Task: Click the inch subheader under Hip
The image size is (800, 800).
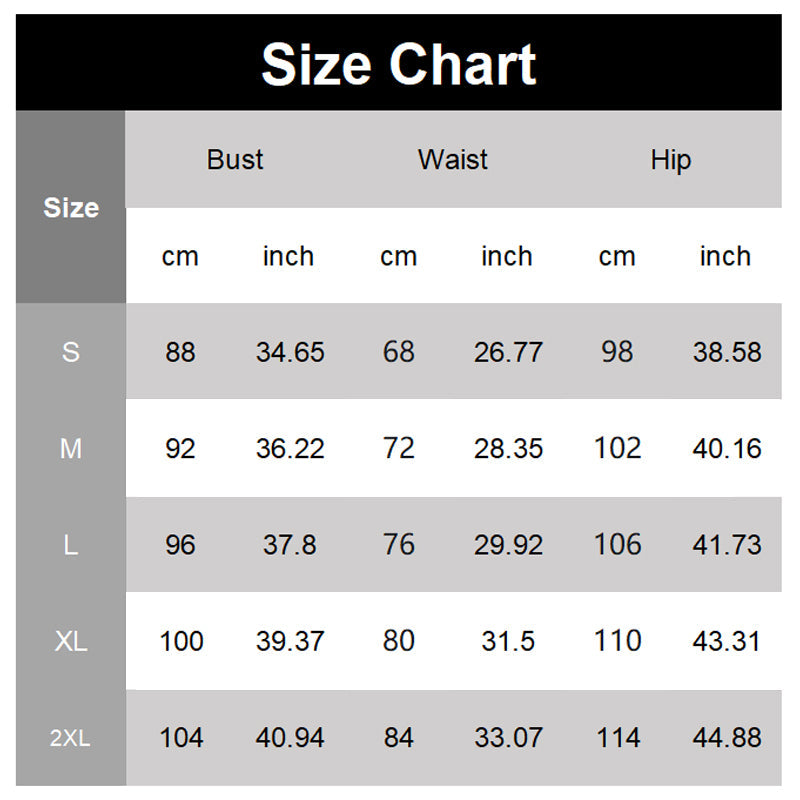Action: [x=725, y=257]
